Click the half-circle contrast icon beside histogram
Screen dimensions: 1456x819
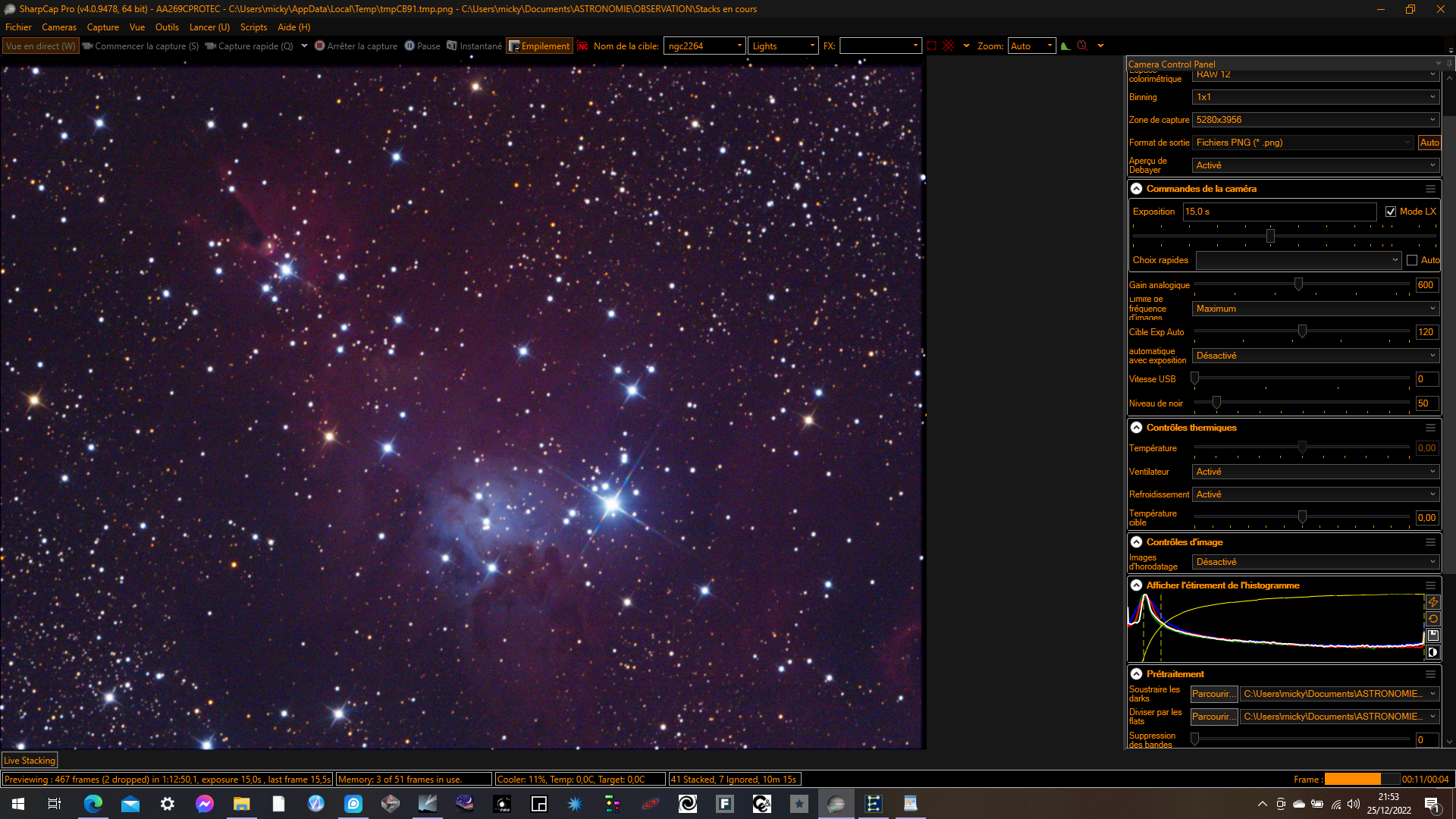tap(1432, 652)
